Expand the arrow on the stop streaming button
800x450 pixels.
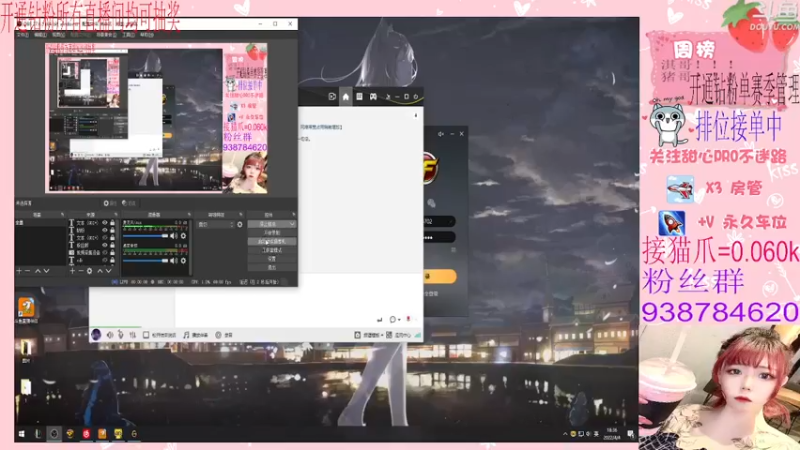point(292,224)
